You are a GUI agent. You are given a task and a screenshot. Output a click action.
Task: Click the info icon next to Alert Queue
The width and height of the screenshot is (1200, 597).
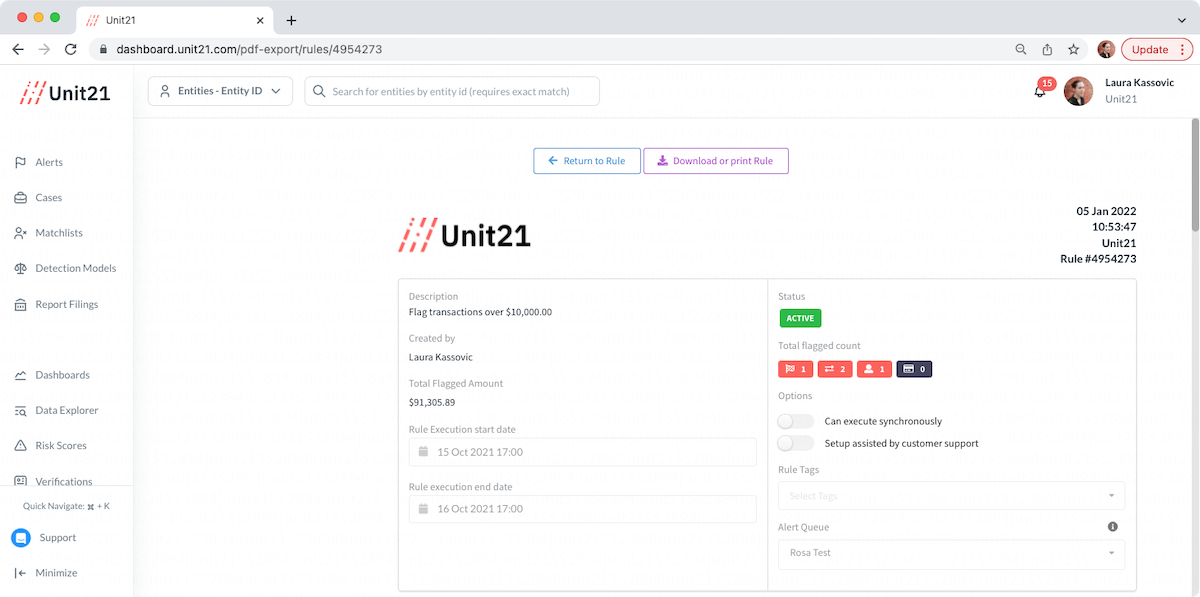click(1112, 527)
